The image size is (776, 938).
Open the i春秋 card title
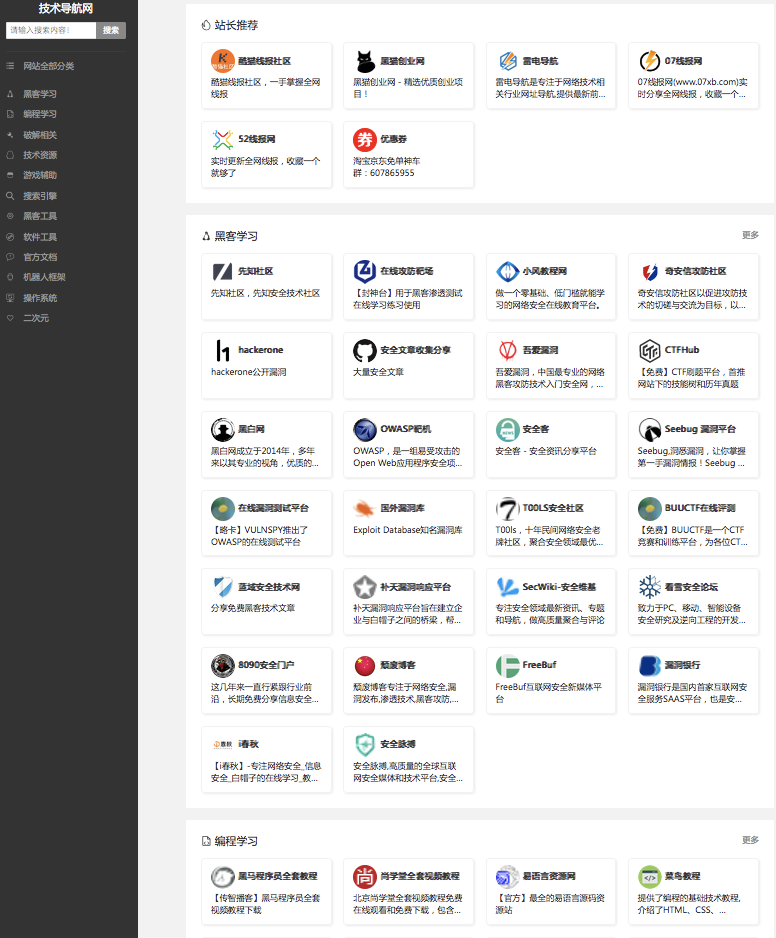tap(248, 744)
